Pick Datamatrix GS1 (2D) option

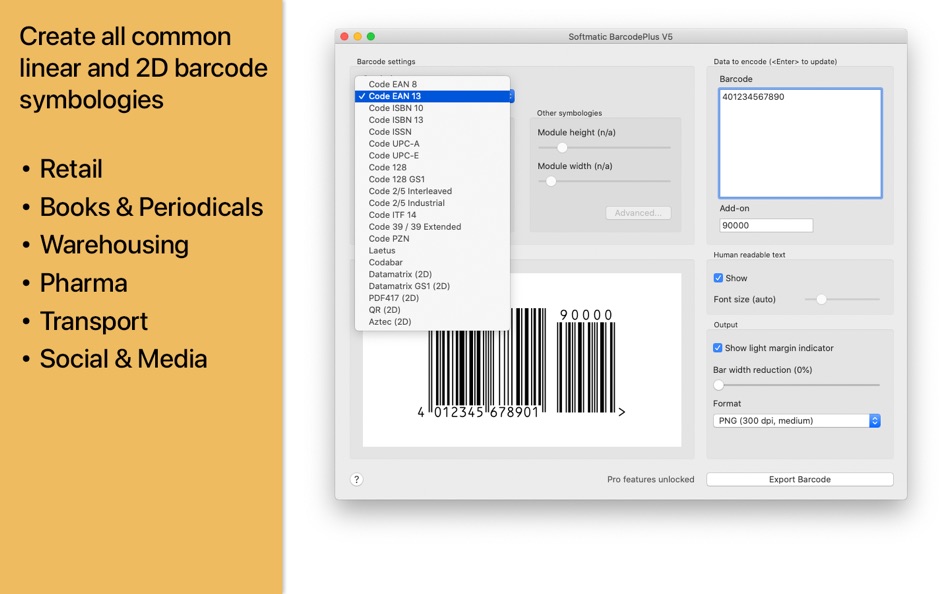433,286
